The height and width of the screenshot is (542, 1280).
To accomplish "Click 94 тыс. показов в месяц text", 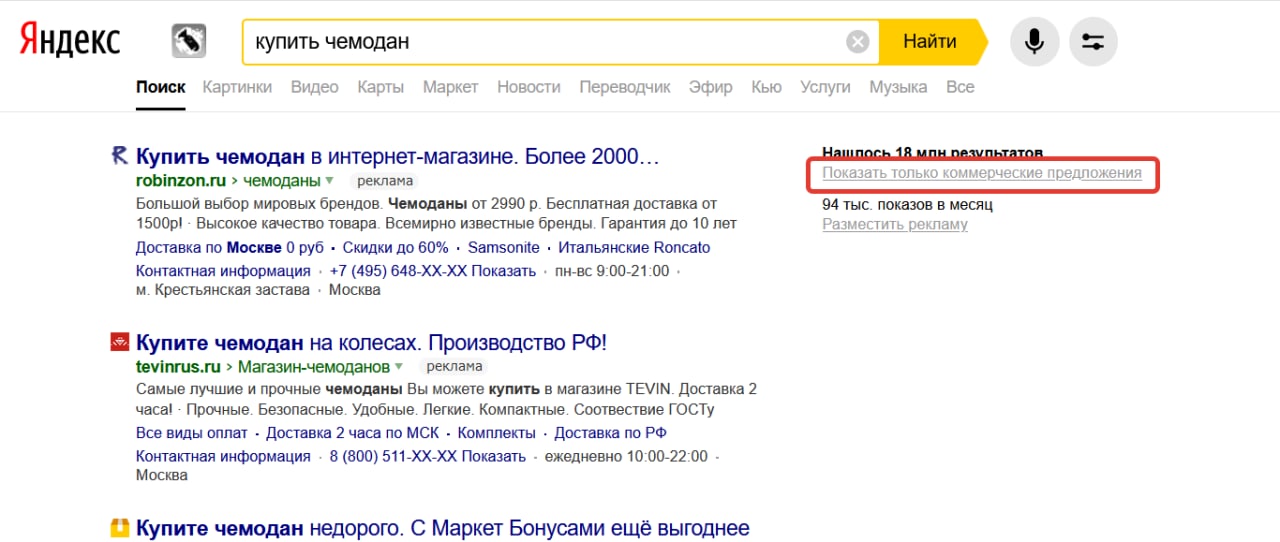I will click(x=907, y=205).
